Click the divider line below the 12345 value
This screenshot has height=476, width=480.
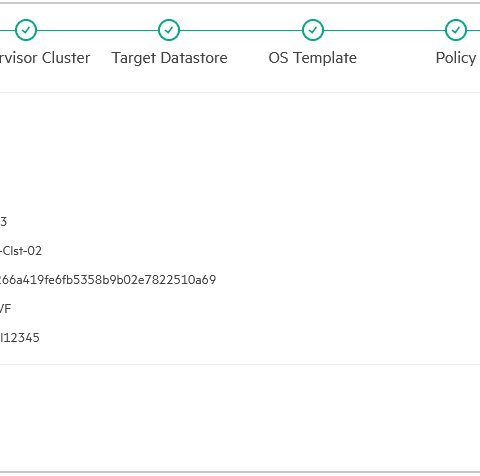[x=240, y=364]
